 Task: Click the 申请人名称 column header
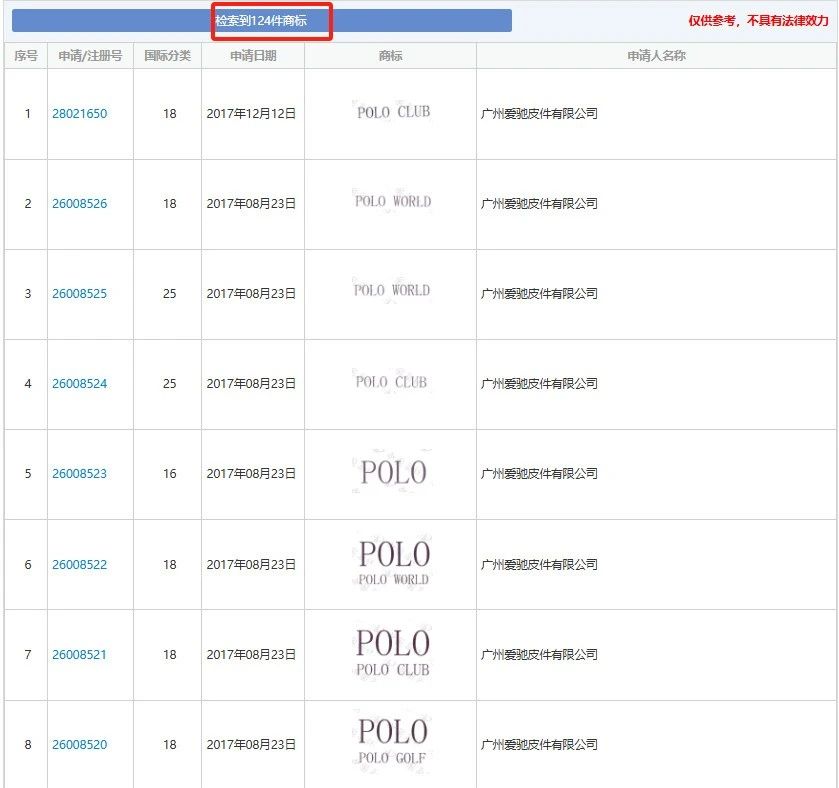click(x=656, y=56)
